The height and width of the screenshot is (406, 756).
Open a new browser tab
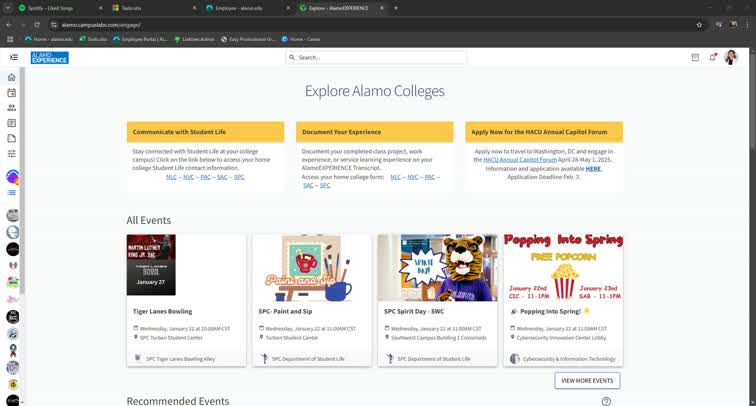[396, 8]
